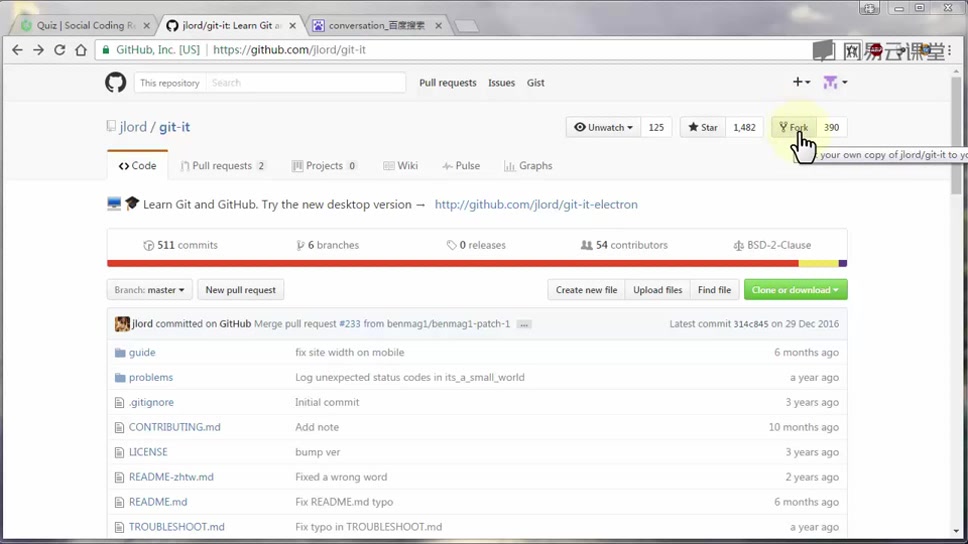Screen dimensions: 968x544
Task: Click the GitHub Octocat logo
Action: 115,82
